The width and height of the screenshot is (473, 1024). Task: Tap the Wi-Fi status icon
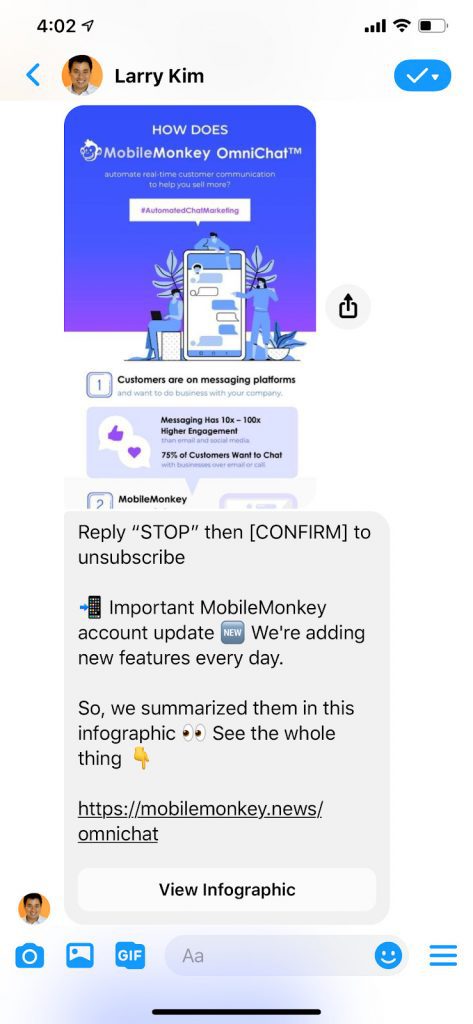click(x=402, y=26)
